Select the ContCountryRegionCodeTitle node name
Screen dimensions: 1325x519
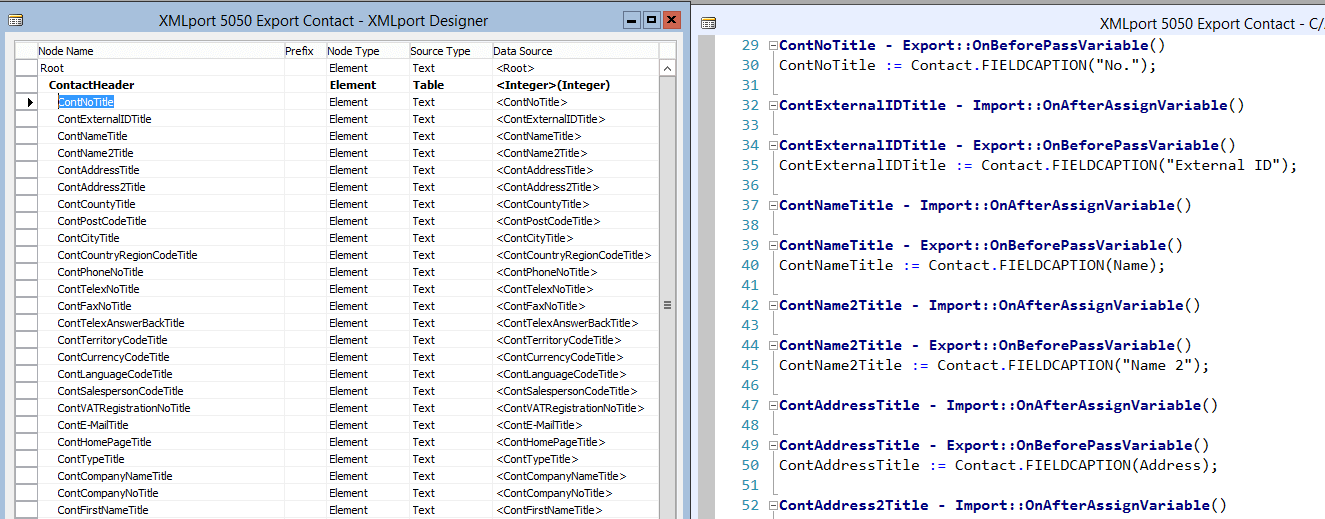point(127,255)
